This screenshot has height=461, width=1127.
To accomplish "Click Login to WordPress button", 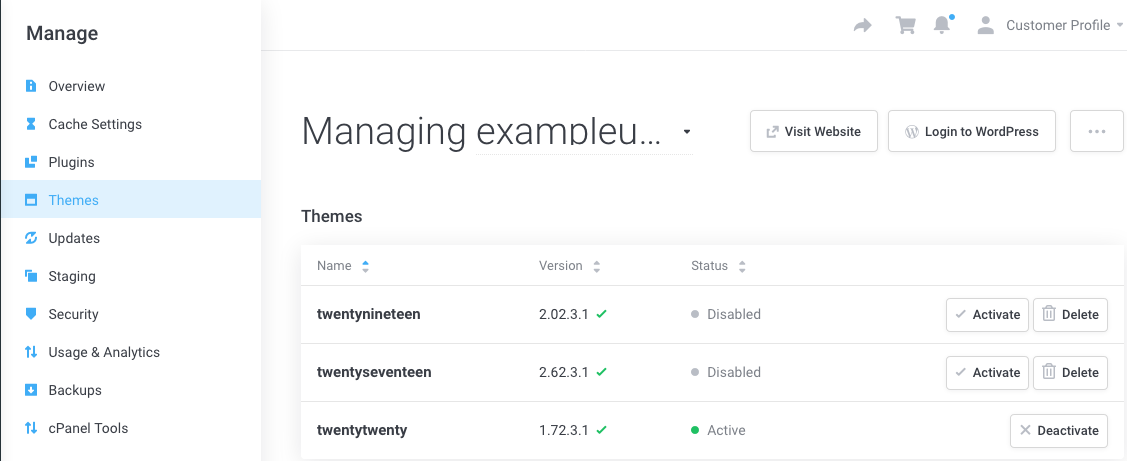I will click(971, 131).
